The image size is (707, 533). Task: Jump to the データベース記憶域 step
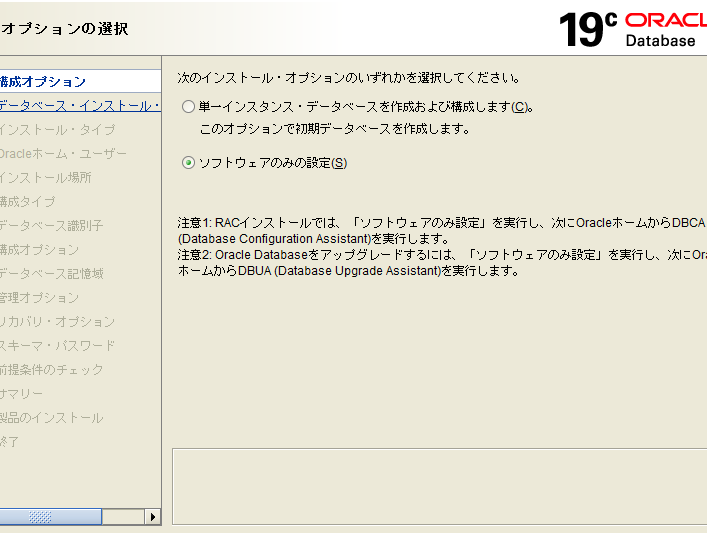[52, 274]
